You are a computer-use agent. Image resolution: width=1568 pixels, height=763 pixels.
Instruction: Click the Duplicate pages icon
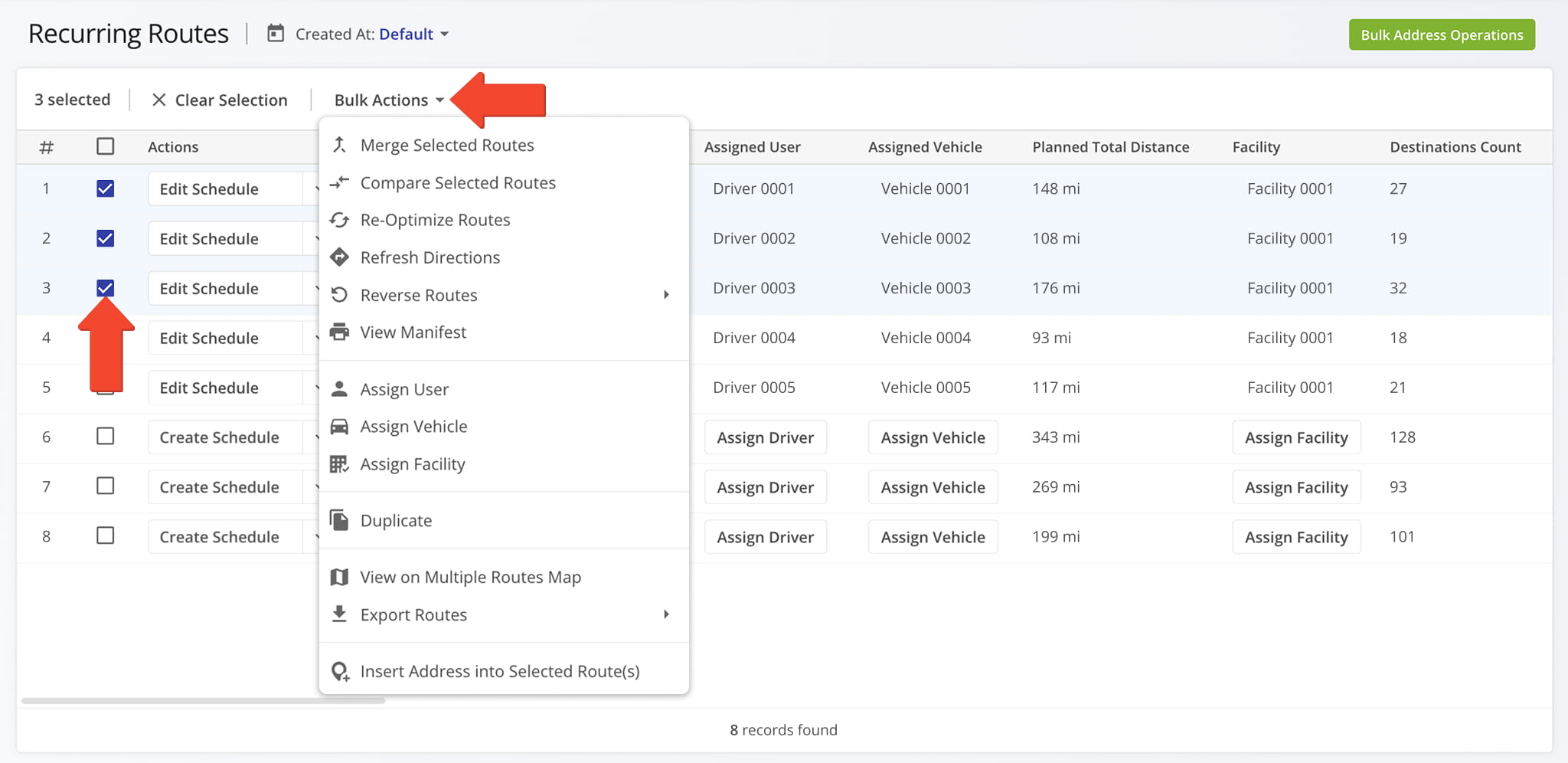tap(339, 520)
